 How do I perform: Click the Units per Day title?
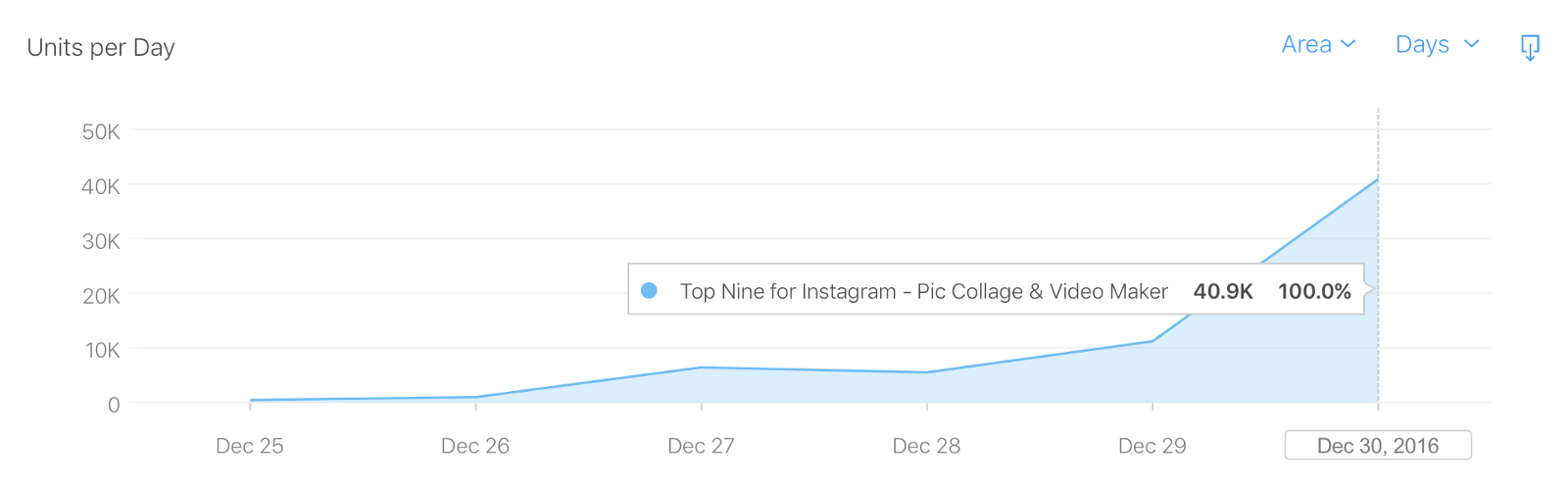101,47
